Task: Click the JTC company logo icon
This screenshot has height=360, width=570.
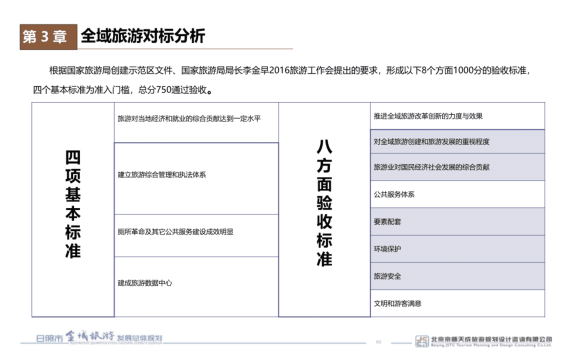Action: tap(422, 341)
